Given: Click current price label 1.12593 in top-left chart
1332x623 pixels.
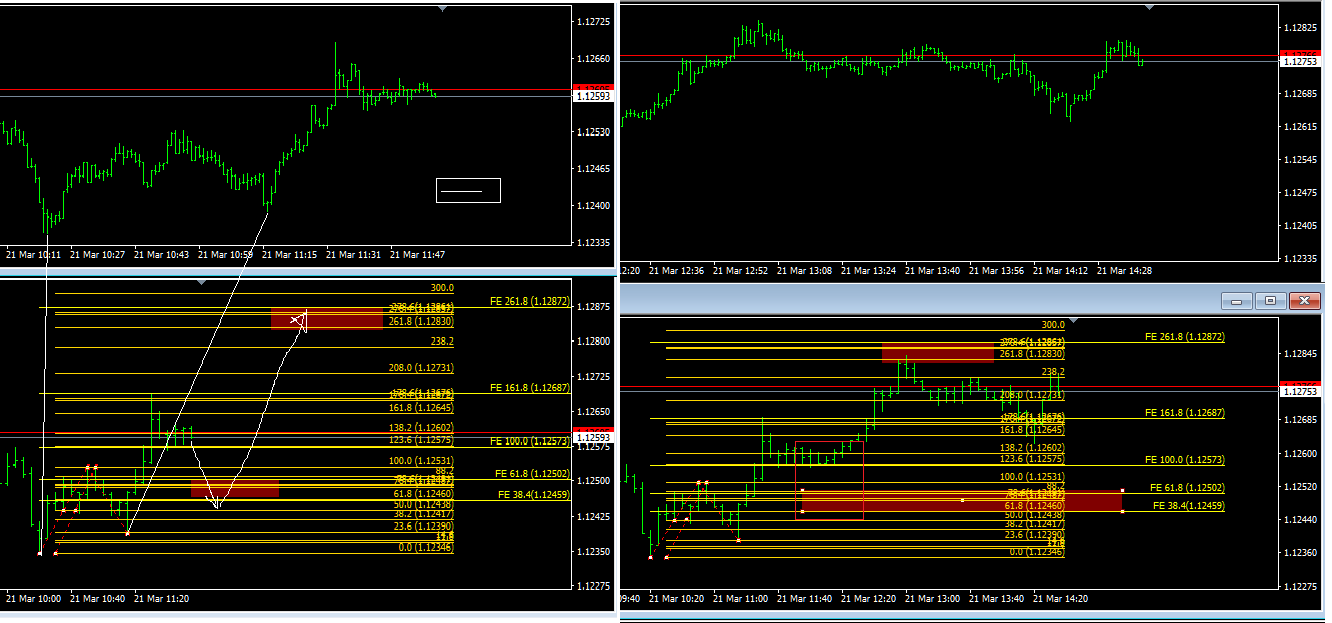Looking at the screenshot, I should (x=592, y=96).
